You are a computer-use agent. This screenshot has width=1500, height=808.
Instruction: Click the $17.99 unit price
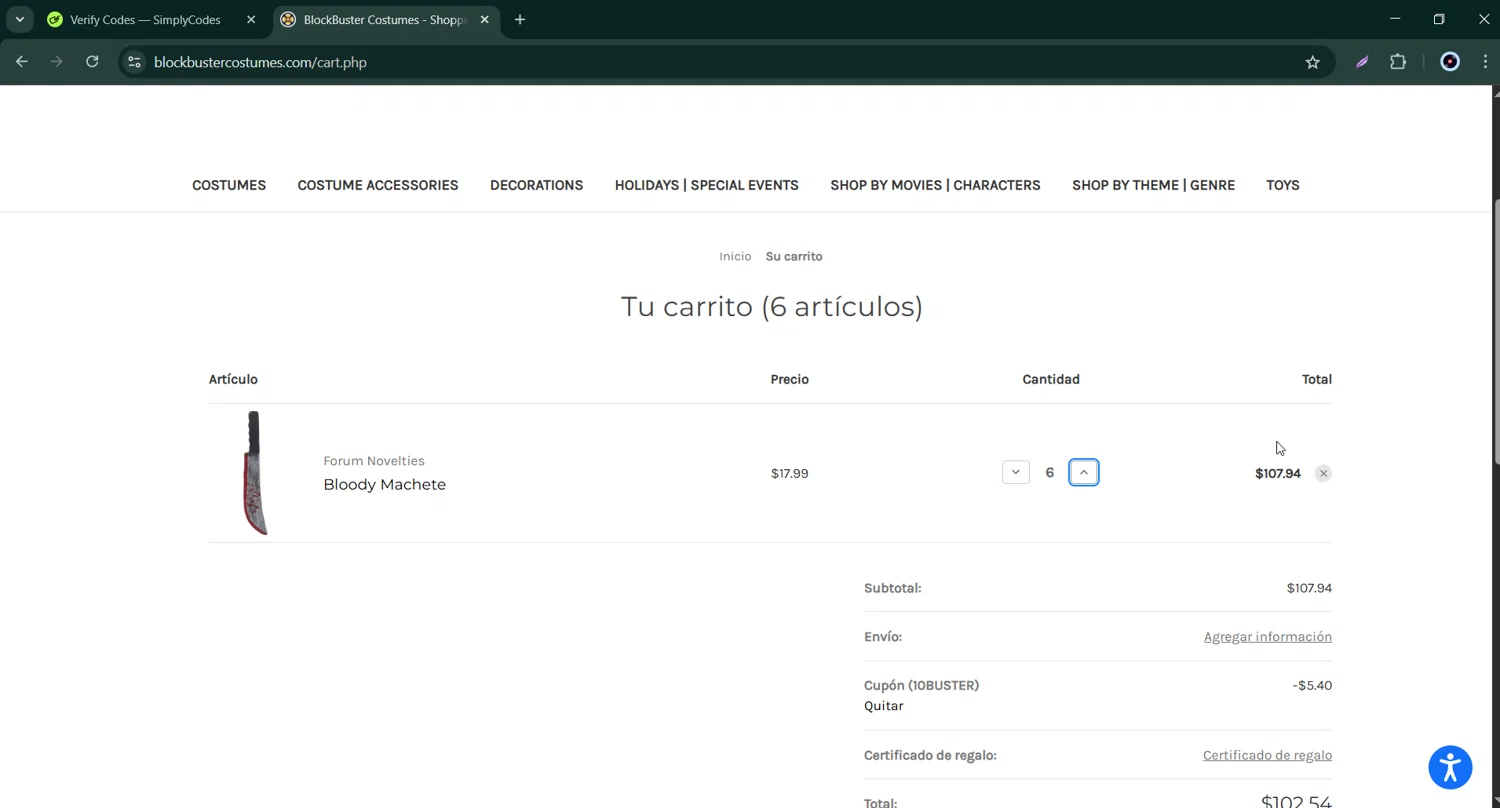(x=789, y=473)
